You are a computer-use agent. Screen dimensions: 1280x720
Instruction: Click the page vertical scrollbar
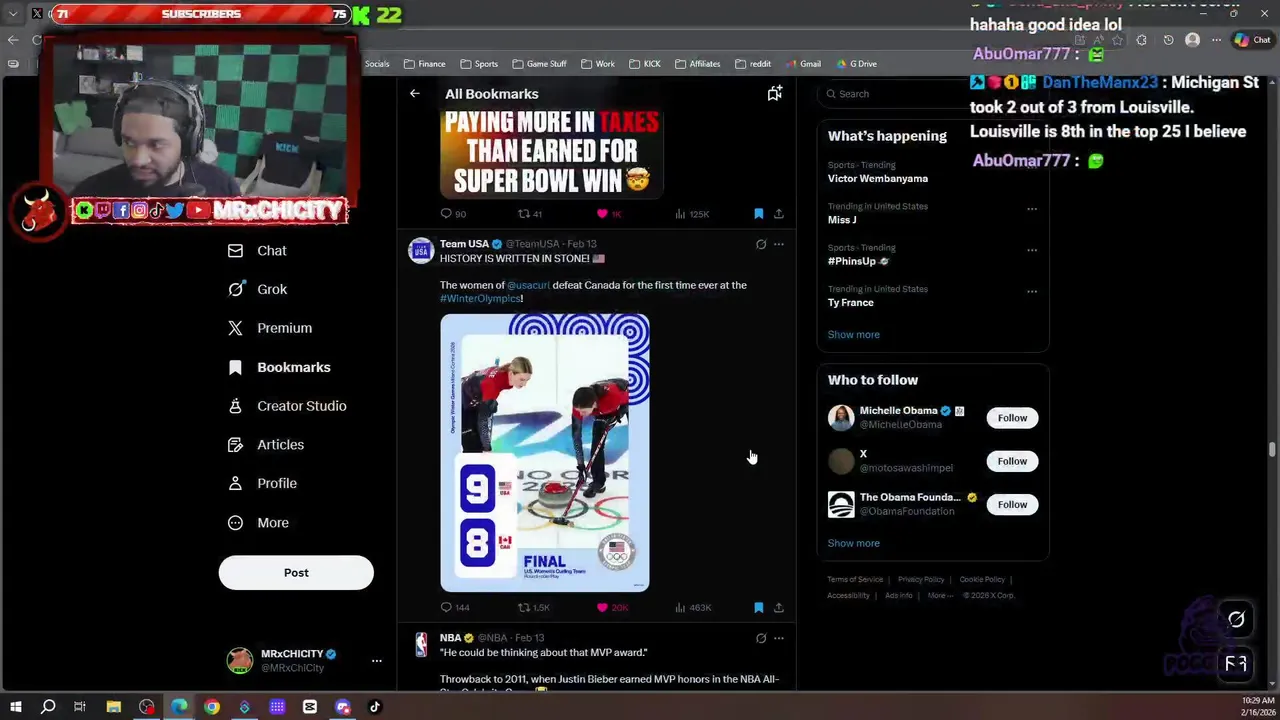coord(1273,448)
